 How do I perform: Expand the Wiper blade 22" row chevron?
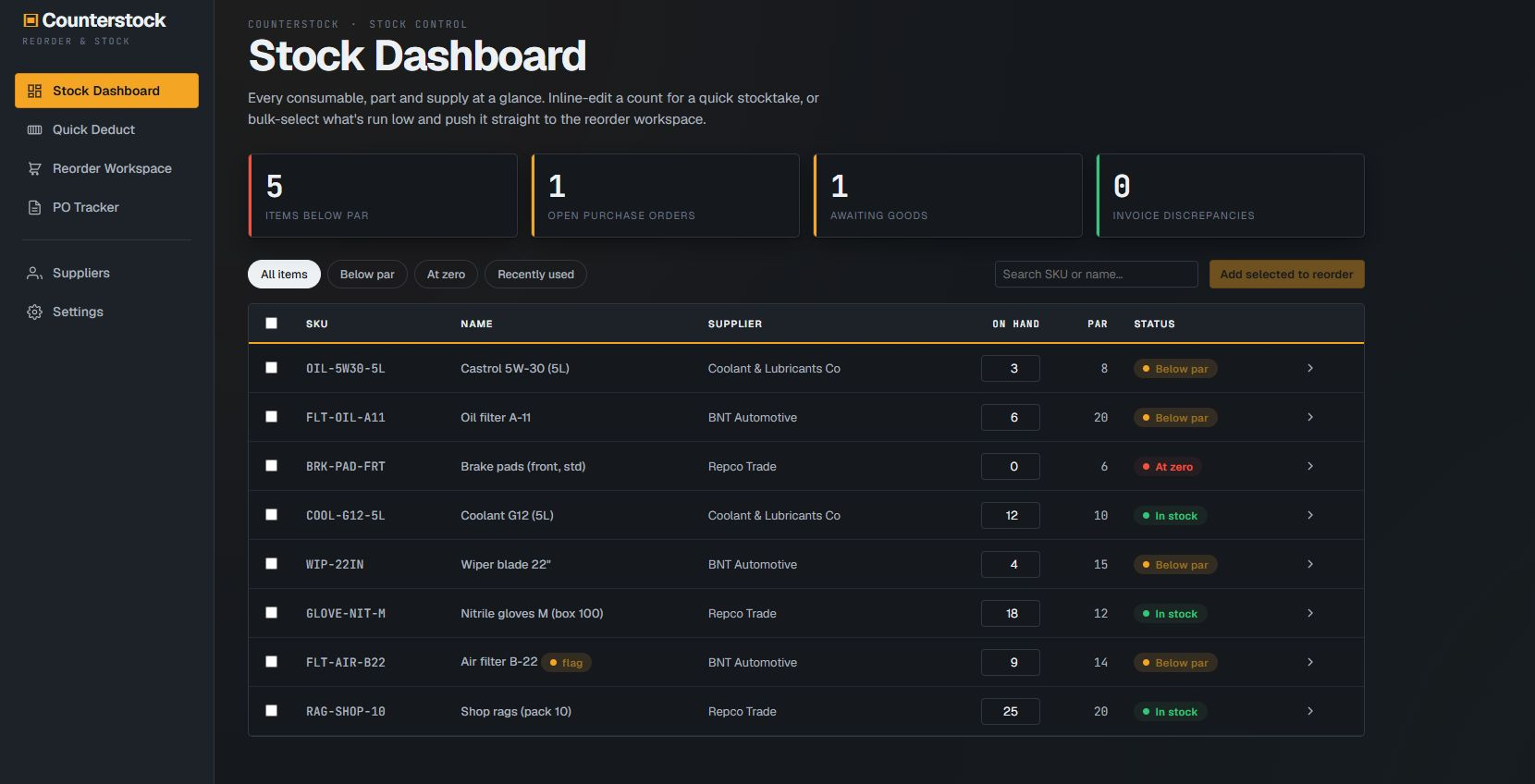[1310, 564]
